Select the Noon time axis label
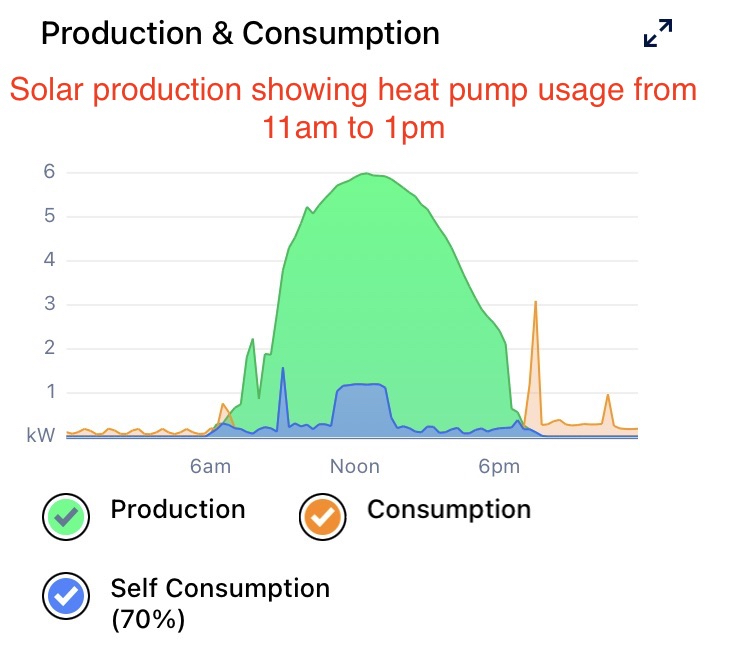This screenshot has height=660, width=740. tap(355, 466)
